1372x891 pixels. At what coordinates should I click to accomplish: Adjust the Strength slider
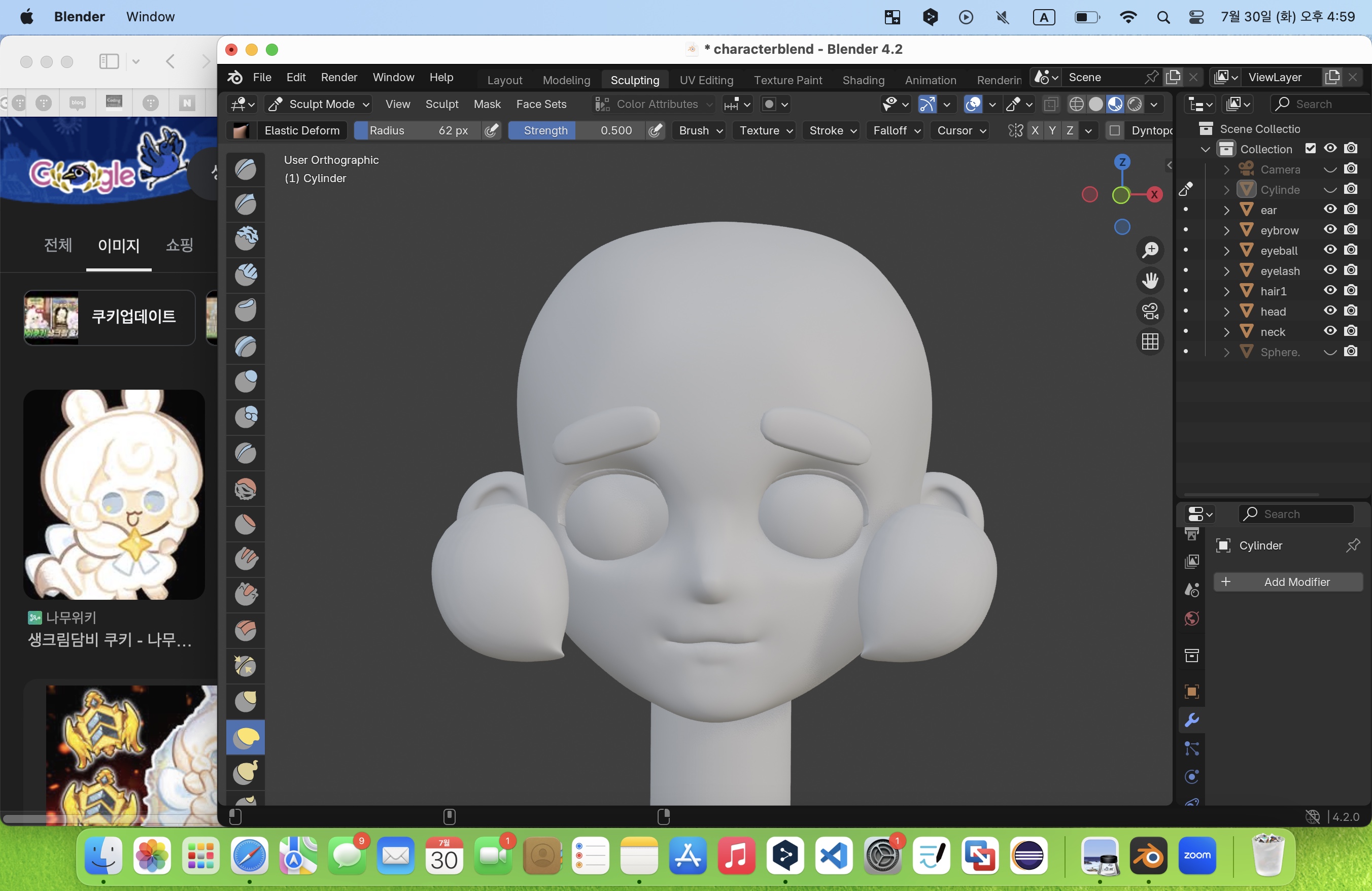(x=576, y=130)
